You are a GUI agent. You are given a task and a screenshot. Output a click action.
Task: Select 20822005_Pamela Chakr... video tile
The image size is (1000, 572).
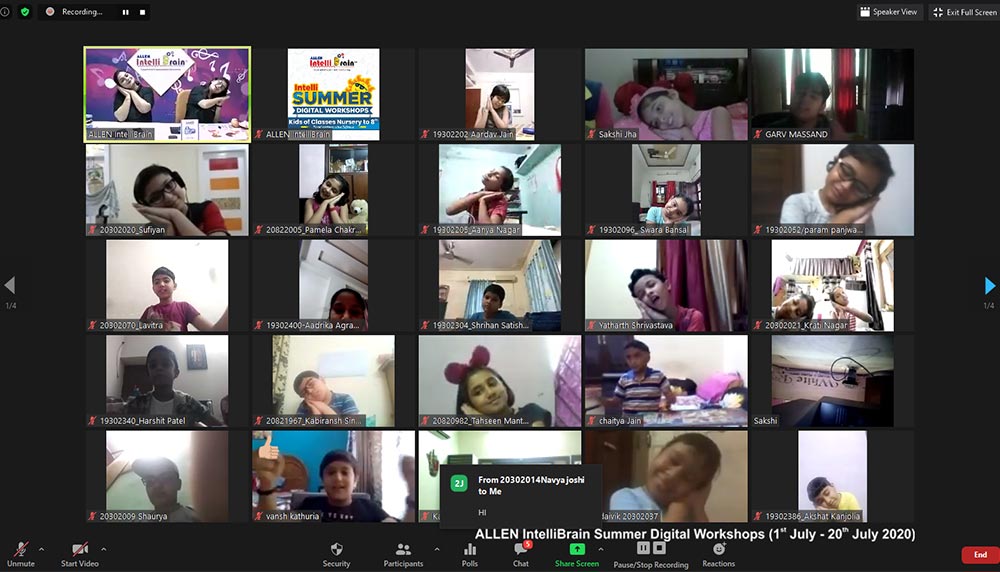[x=334, y=190]
